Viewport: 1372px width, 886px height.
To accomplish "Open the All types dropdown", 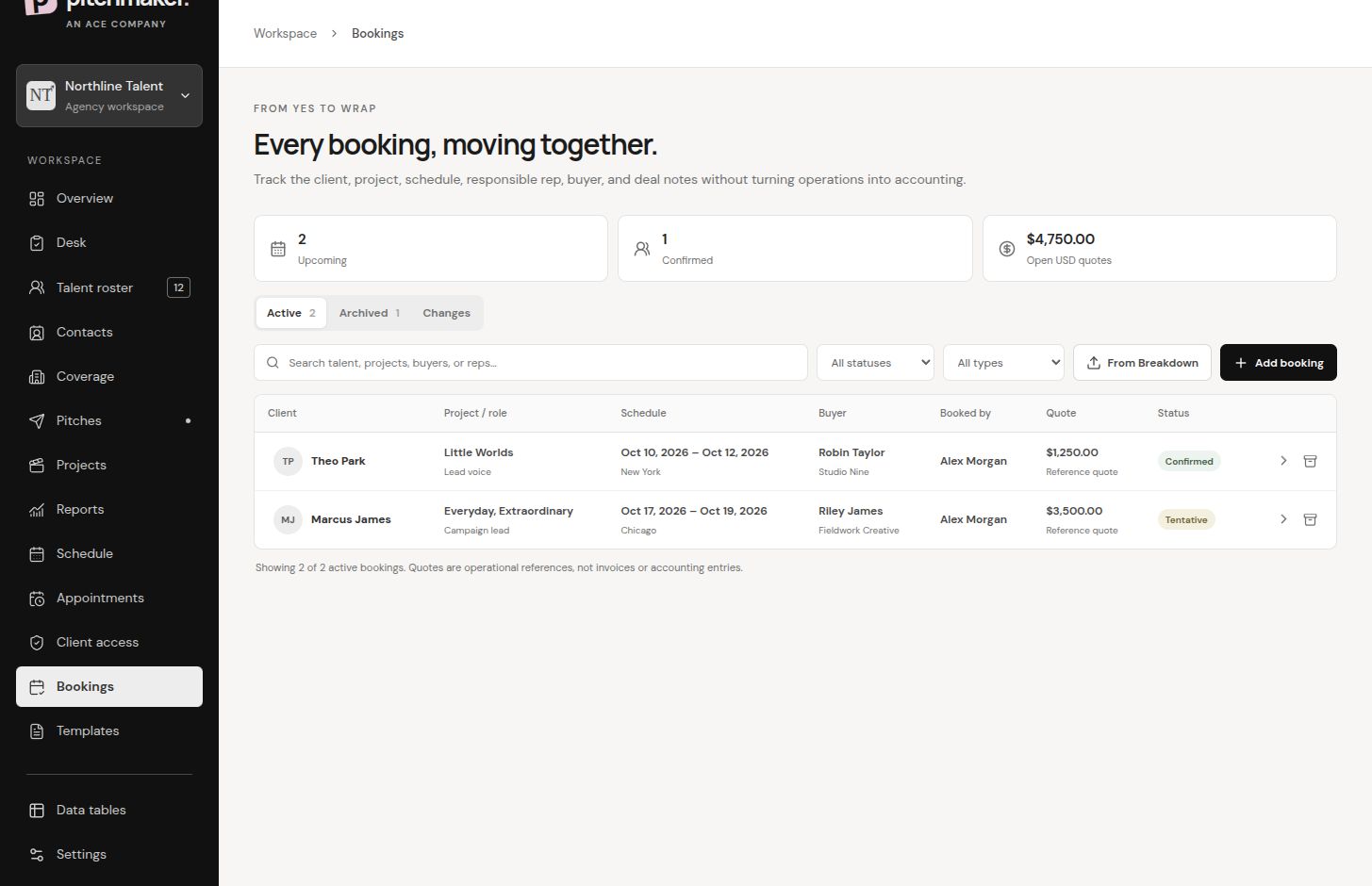I will 1003,363.
